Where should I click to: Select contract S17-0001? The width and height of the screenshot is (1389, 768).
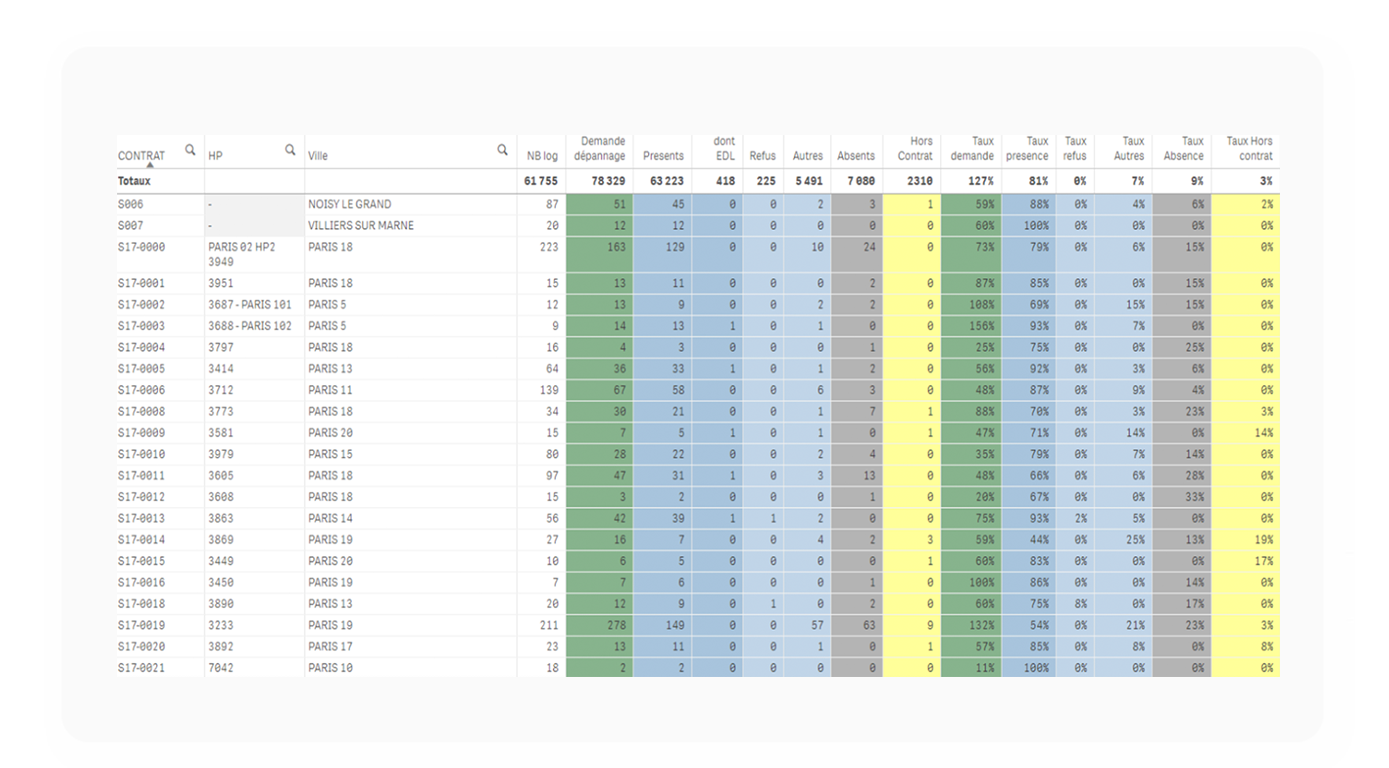tap(142, 284)
